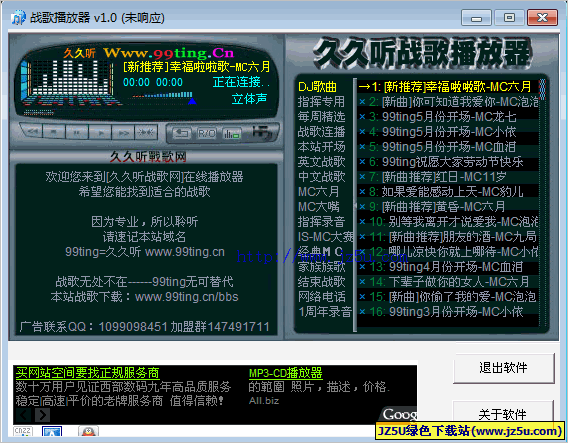The image size is (568, 443).
Task: Click the stop playback button
Action: coord(54,132)
